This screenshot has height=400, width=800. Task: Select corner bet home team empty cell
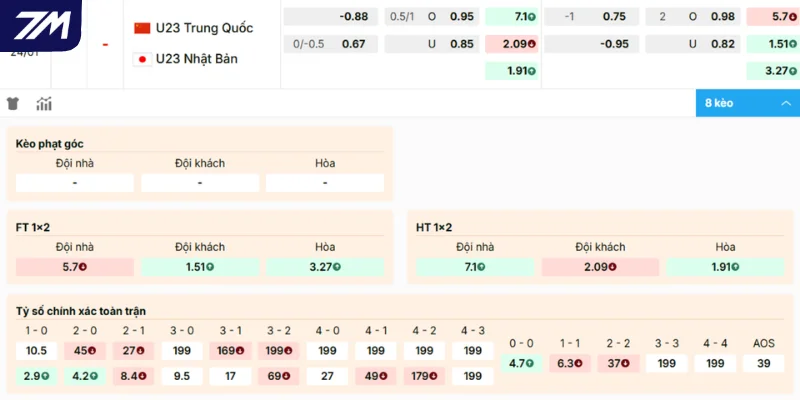pos(75,183)
